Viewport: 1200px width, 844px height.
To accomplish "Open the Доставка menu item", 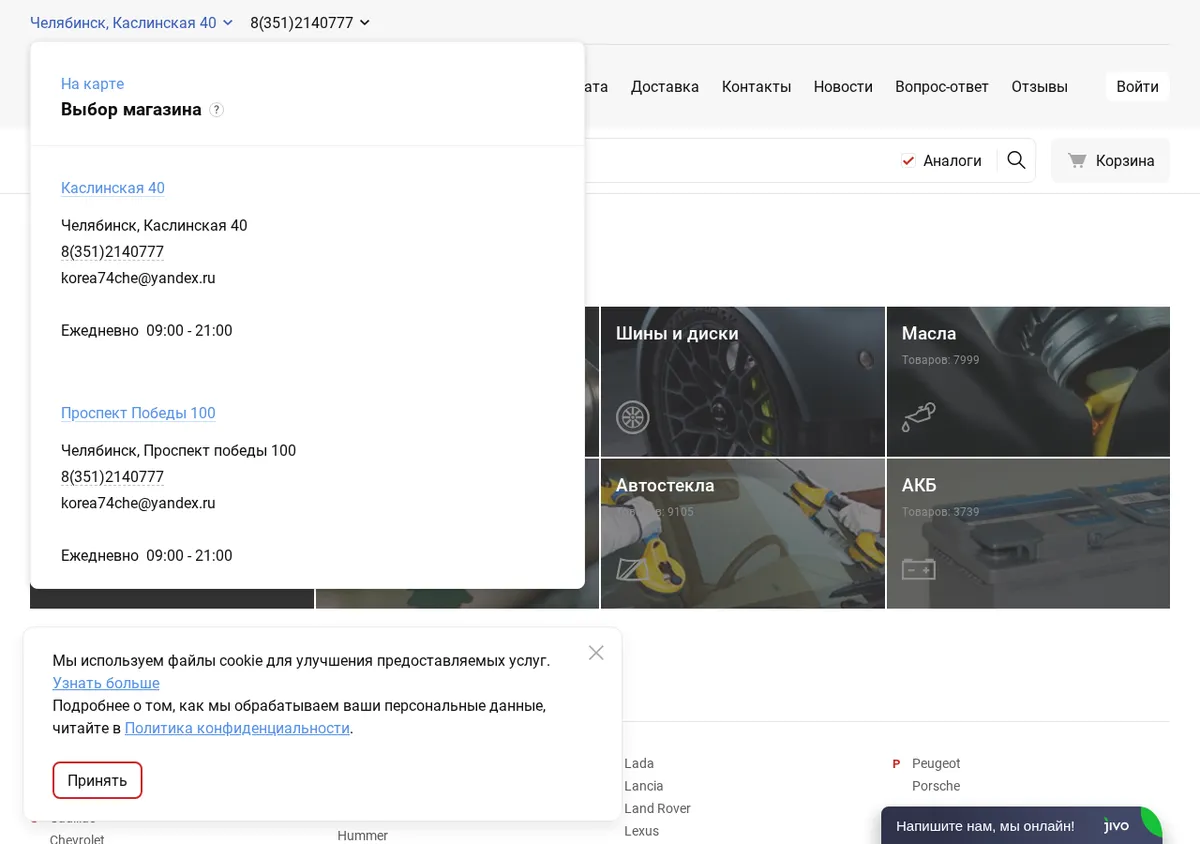I will point(665,86).
